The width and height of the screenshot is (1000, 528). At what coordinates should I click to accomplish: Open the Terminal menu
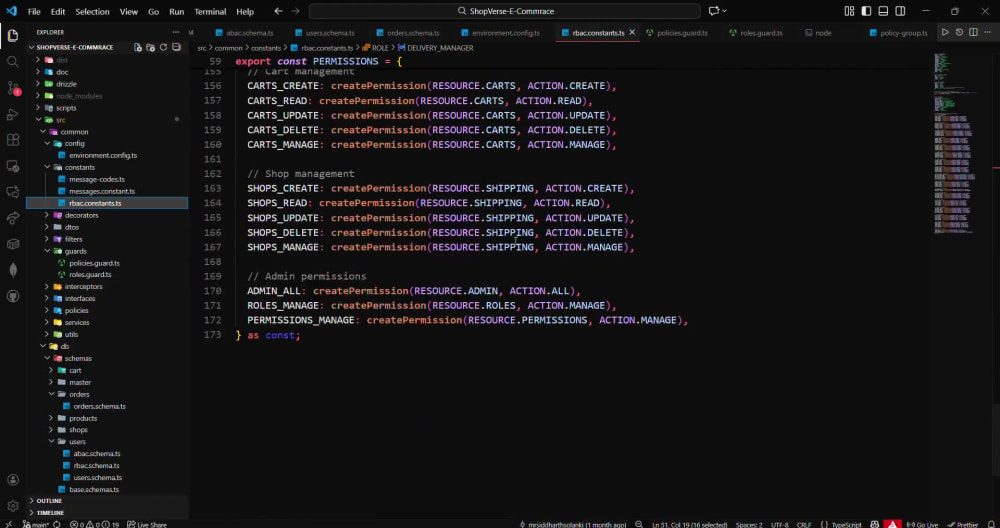210,11
